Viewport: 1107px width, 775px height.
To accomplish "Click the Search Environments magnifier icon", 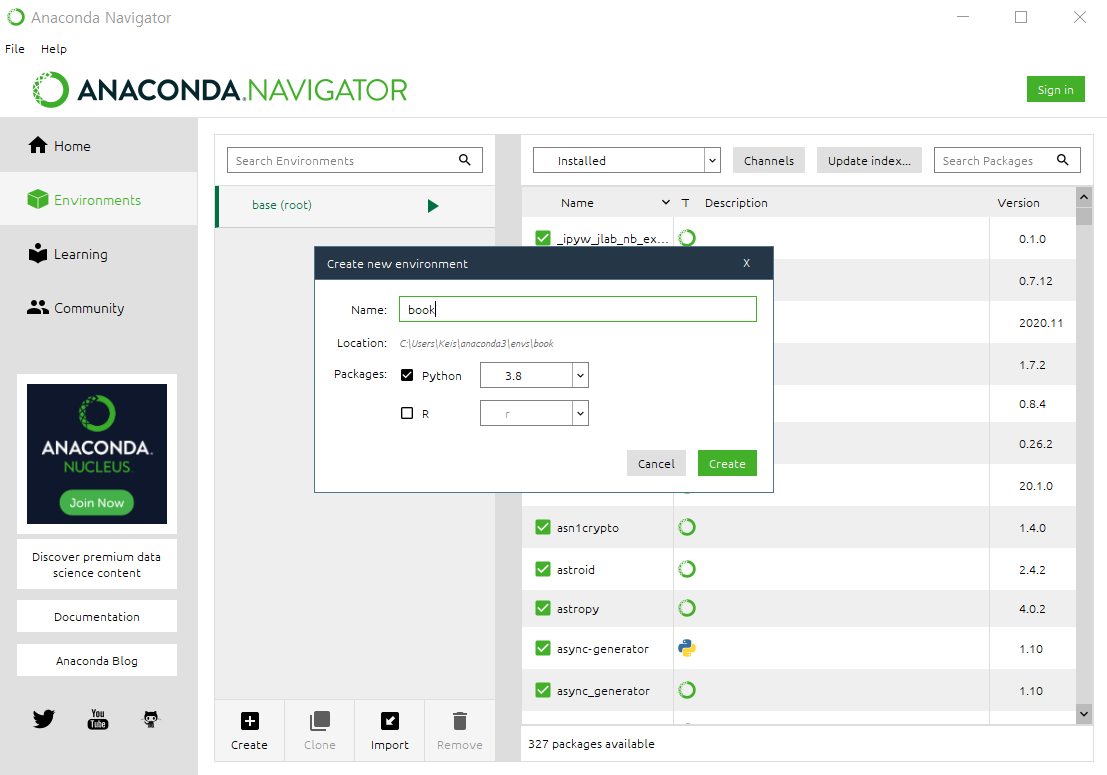I will (x=465, y=160).
